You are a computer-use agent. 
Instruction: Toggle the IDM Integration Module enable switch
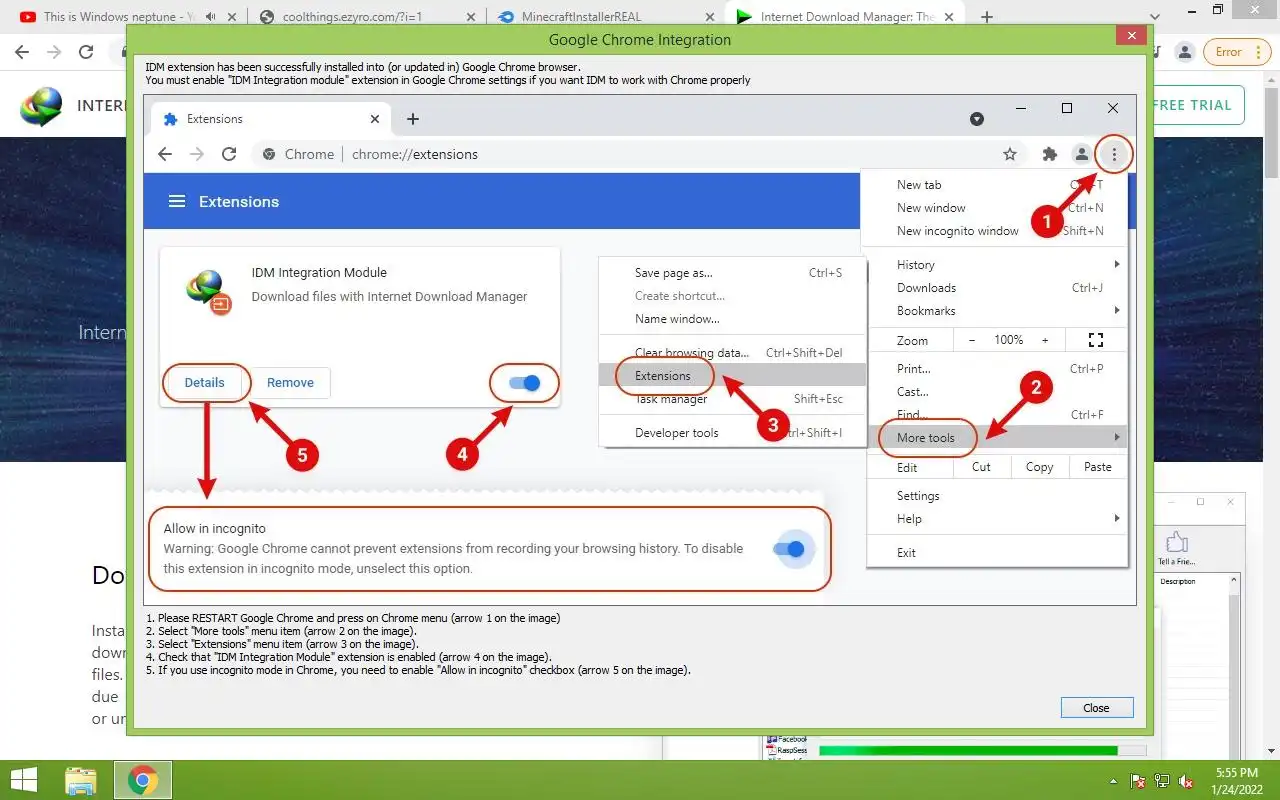524,383
